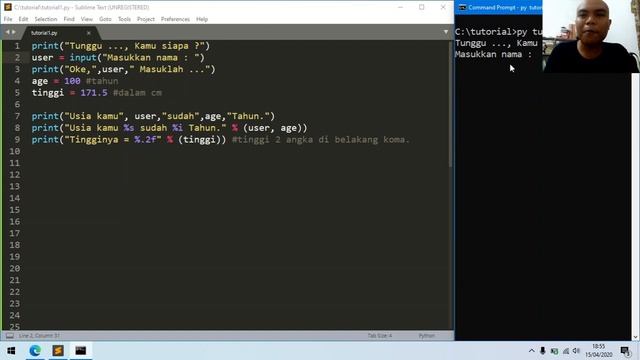Open the network tray icon
This screenshot has width=640, height=360.
pos(566,351)
